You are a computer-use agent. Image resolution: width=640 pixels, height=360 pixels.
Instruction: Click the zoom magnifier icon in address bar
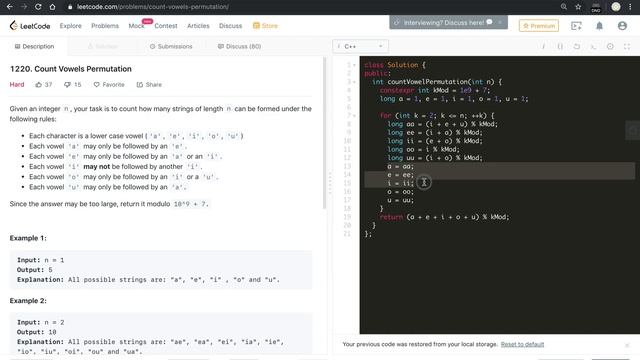(x=564, y=7)
